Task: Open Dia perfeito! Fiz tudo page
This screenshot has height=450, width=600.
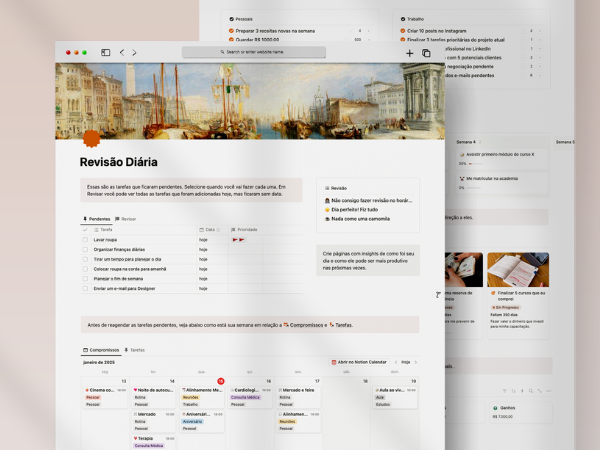Action: 351,209
